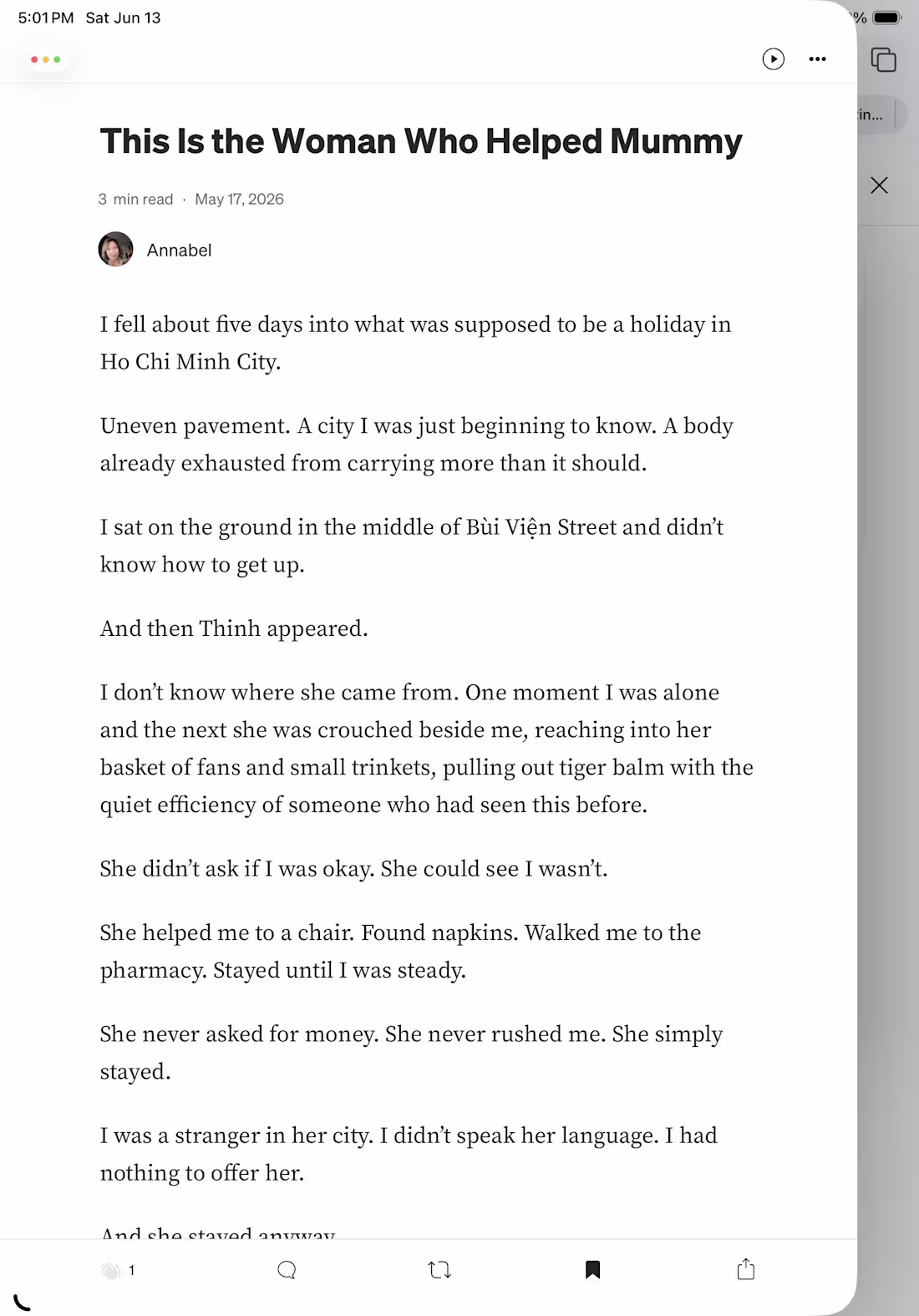Toggle the bookmark saved state
Screen dimensions: 919x1316
click(x=592, y=1270)
